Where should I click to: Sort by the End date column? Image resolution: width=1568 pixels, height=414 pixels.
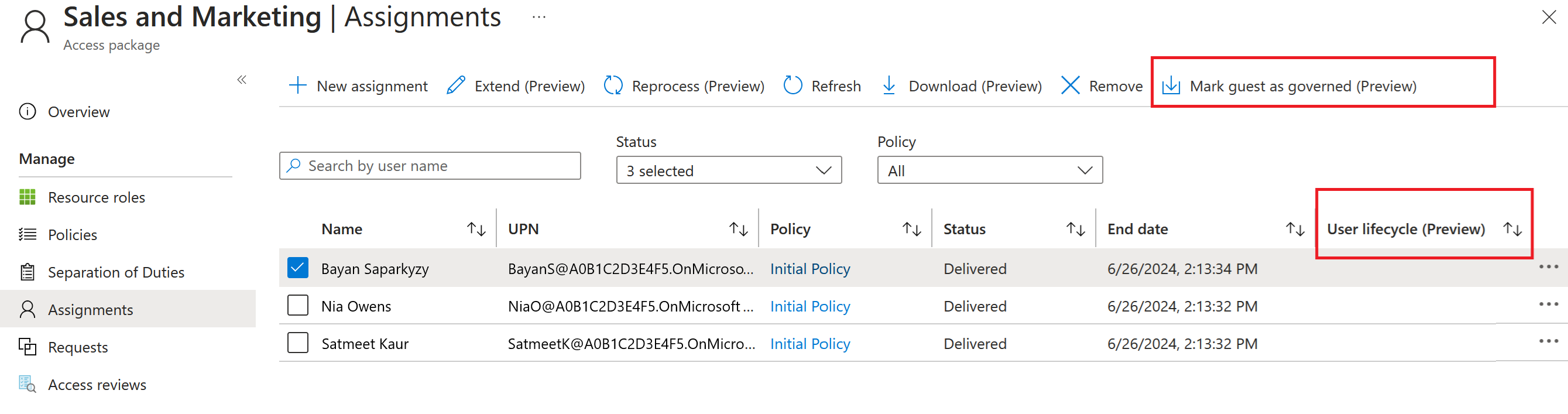tap(1294, 230)
